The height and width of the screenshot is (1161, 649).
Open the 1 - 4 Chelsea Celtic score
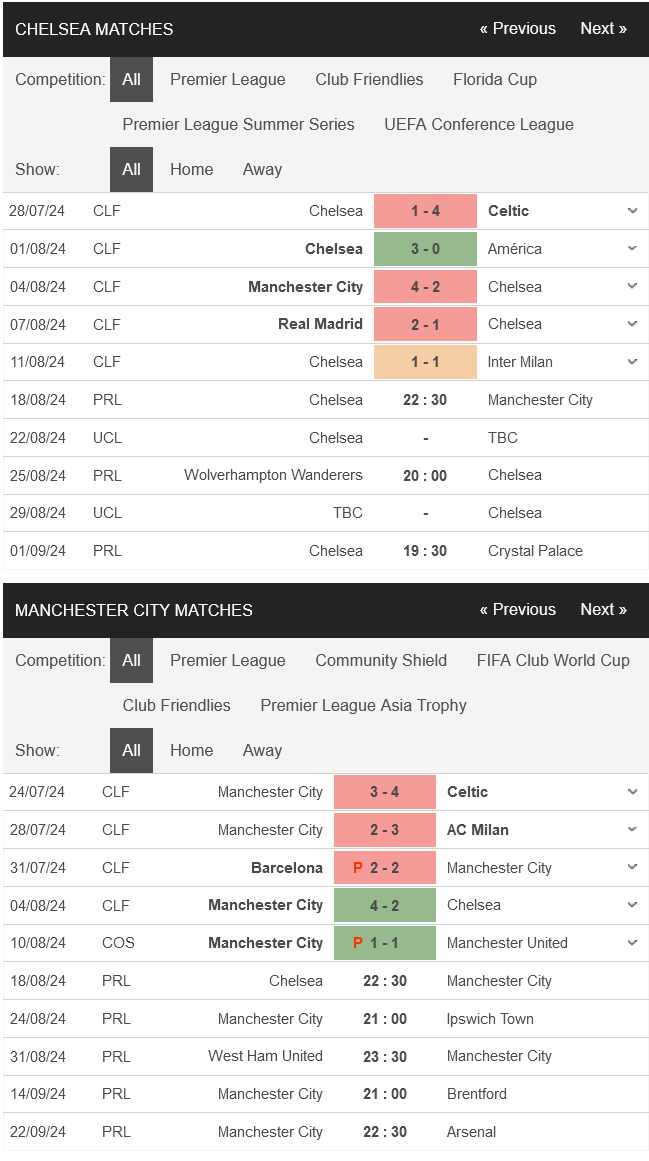pos(426,211)
